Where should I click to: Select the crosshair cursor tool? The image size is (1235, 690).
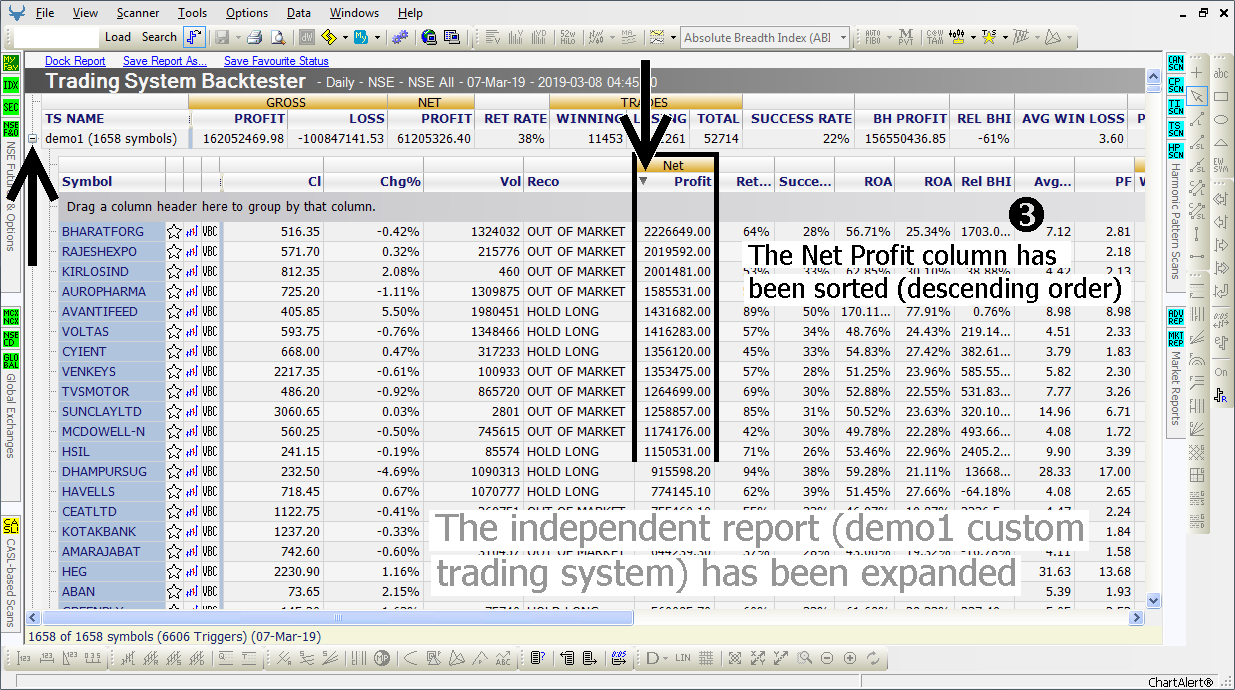(x=1197, y=73)
